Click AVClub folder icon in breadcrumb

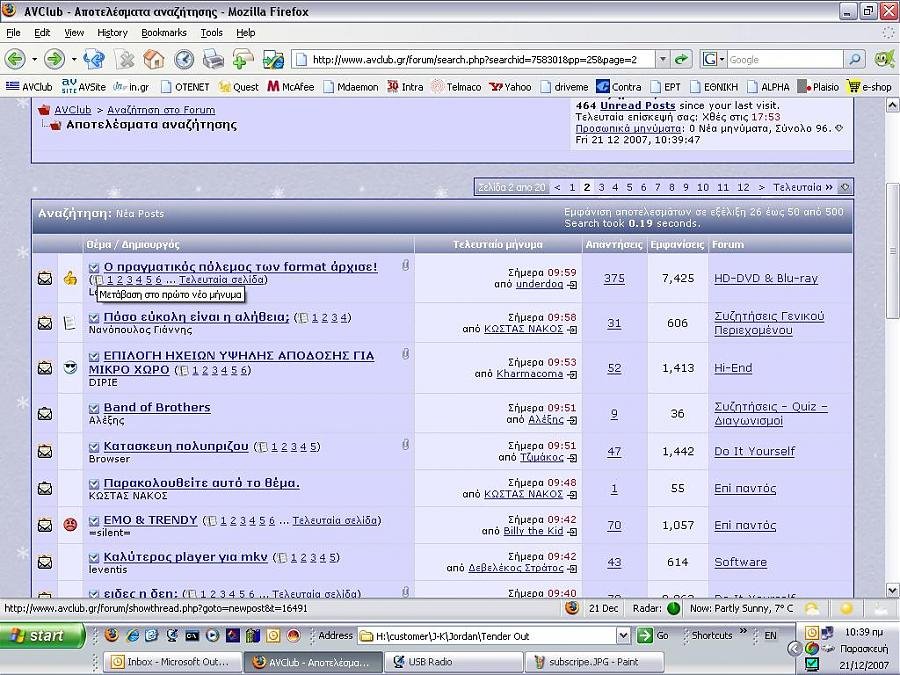coord(44,109)
